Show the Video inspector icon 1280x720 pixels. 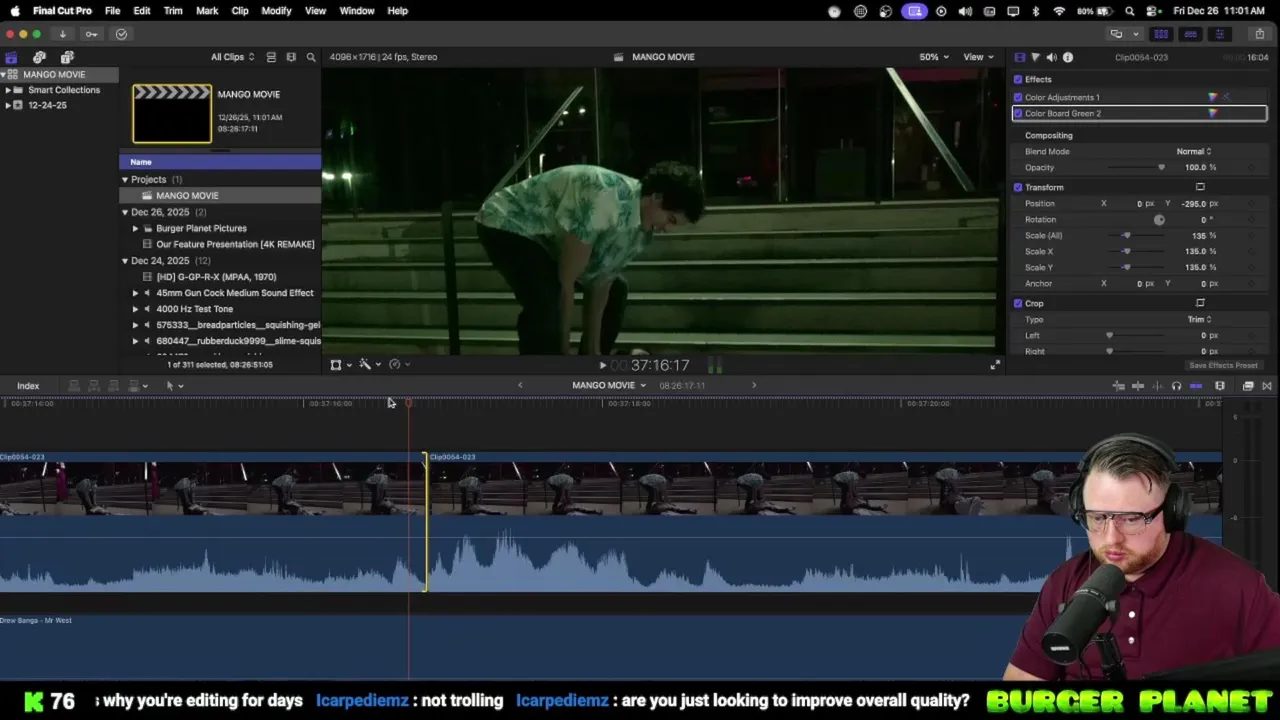(1019, 57)
